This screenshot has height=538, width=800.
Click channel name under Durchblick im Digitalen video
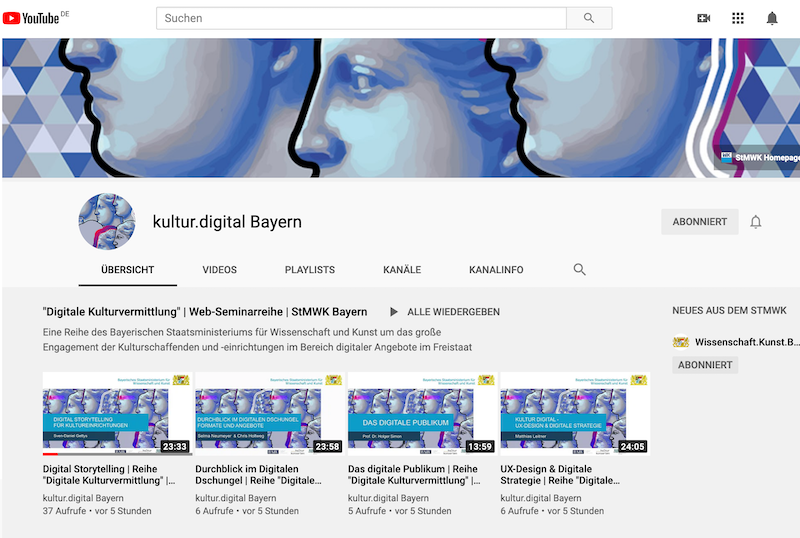236,498
